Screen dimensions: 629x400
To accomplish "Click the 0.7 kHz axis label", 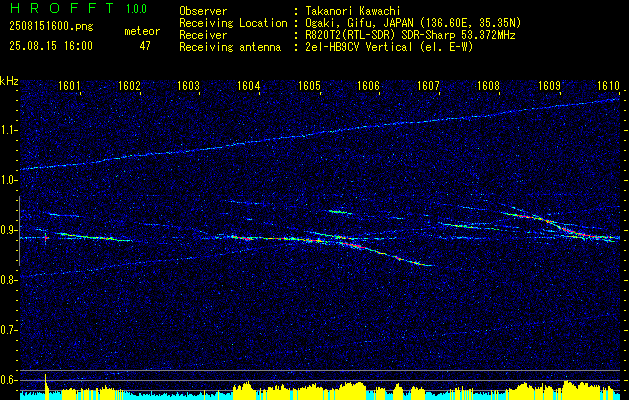I will (x=8, y=330).
